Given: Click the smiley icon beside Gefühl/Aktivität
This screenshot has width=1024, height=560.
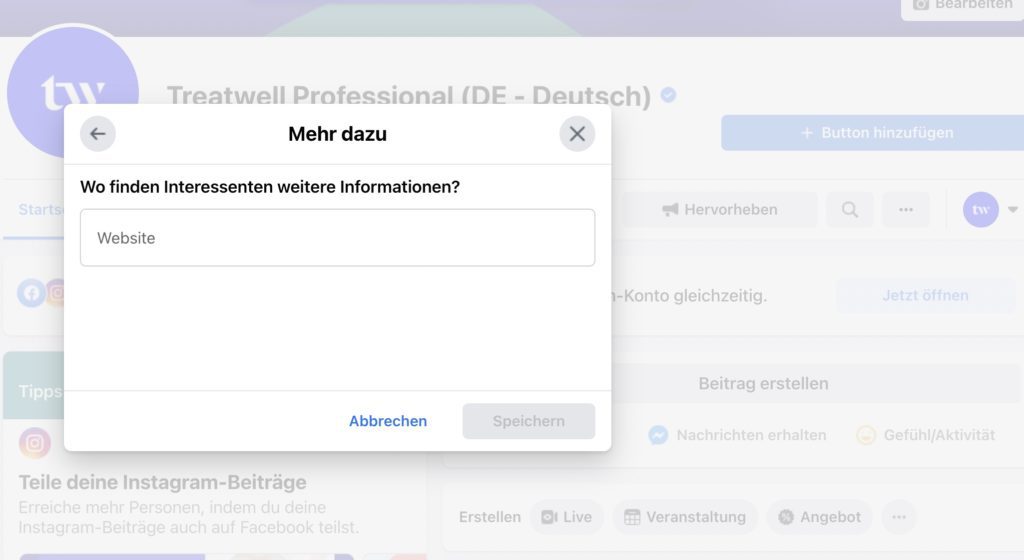Looking at the screenshot, I should coord(866,435).
